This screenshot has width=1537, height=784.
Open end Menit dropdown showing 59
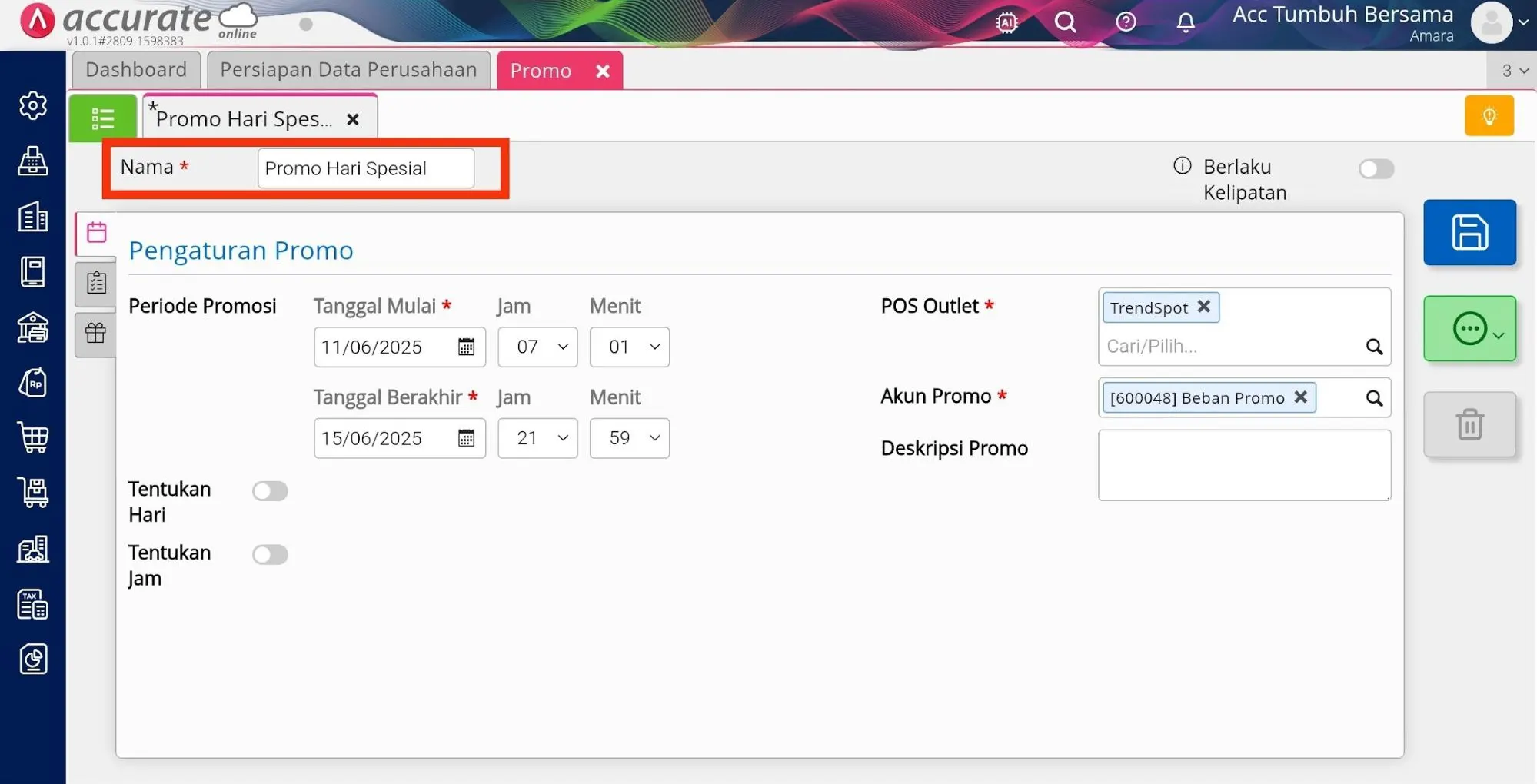tap(629, 438)
